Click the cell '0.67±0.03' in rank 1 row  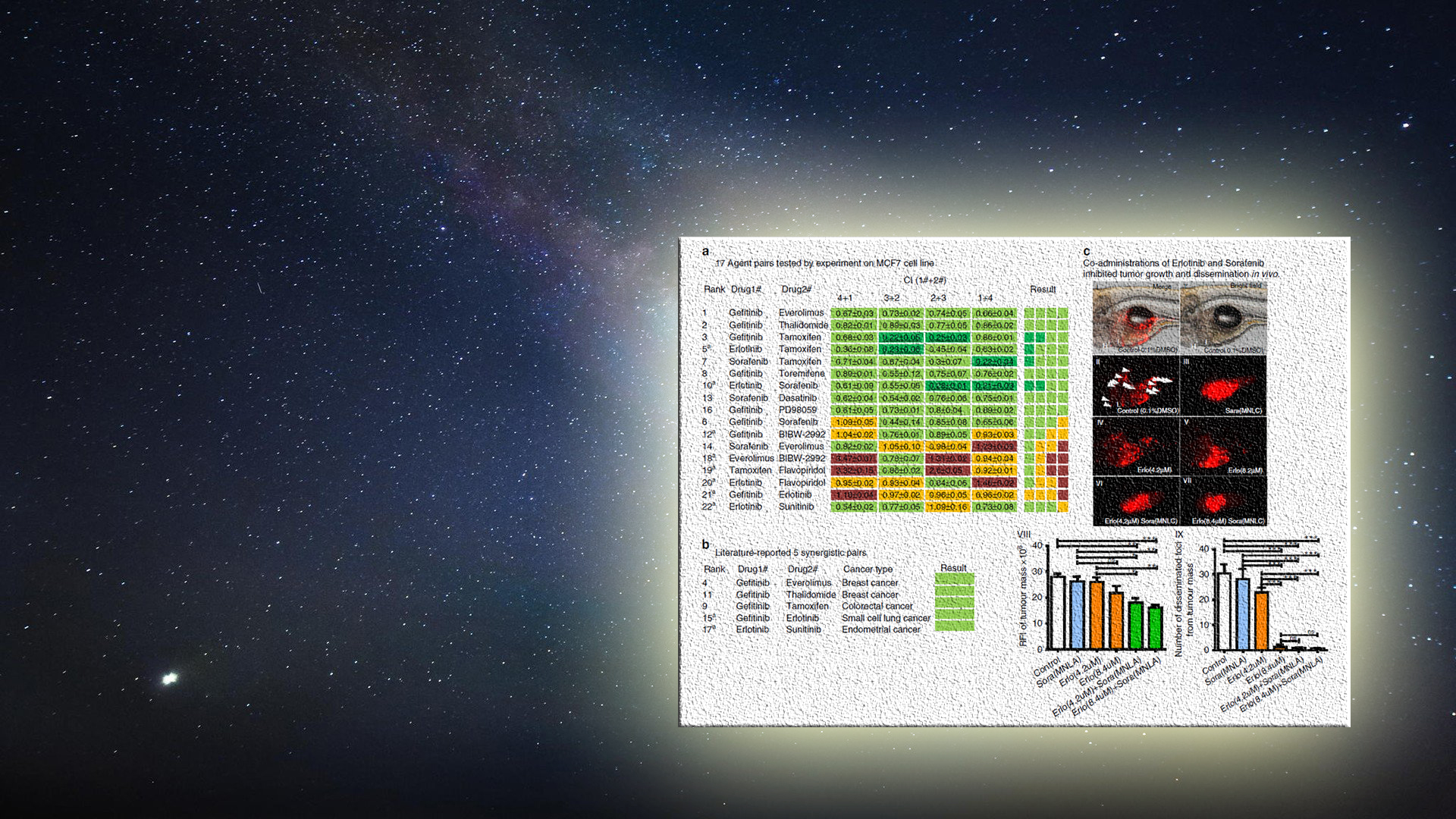coord(855,313)
